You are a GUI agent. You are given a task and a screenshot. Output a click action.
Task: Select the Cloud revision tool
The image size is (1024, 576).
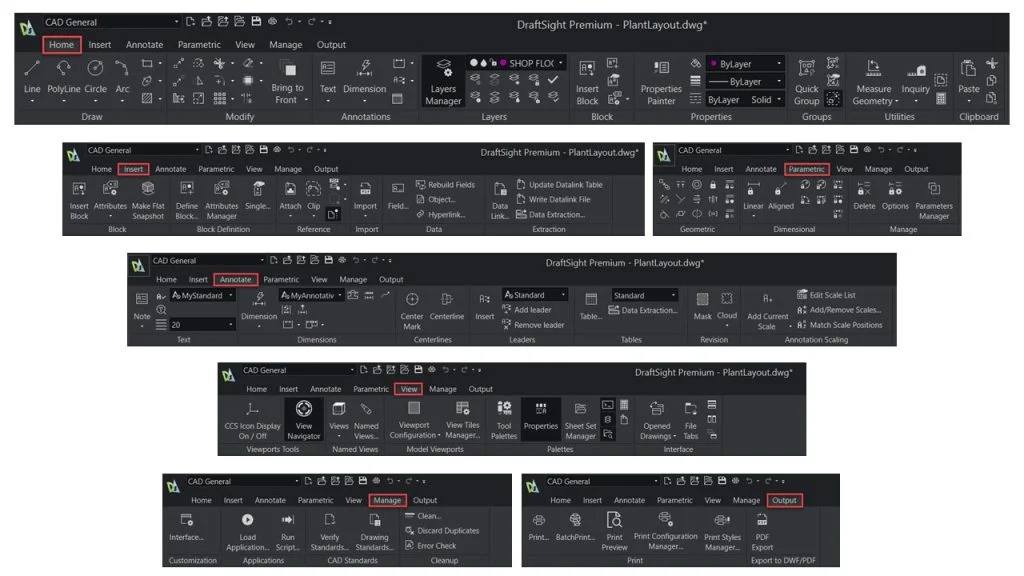(727, 305)
